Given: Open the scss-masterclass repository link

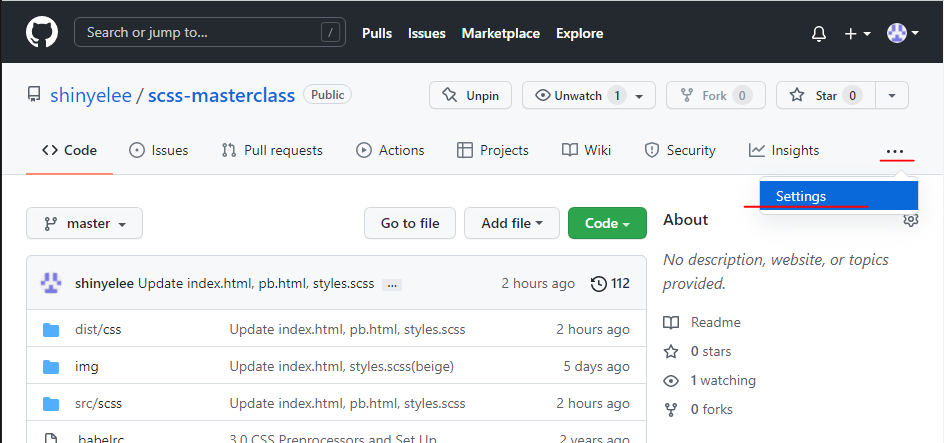Looking at the screenshot, I should [222, 95].
